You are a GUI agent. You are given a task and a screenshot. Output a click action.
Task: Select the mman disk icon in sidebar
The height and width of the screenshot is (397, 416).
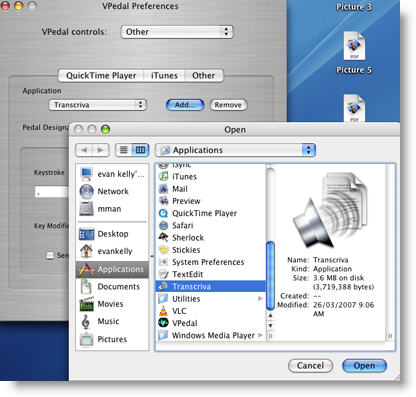click(x=87, y=209)
